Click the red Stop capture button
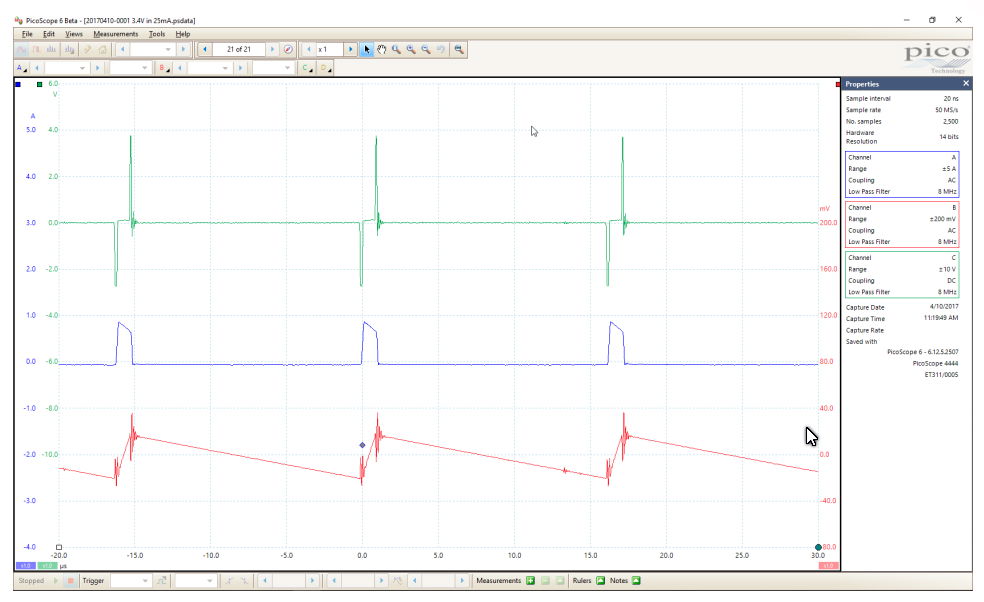 [70, 581]
